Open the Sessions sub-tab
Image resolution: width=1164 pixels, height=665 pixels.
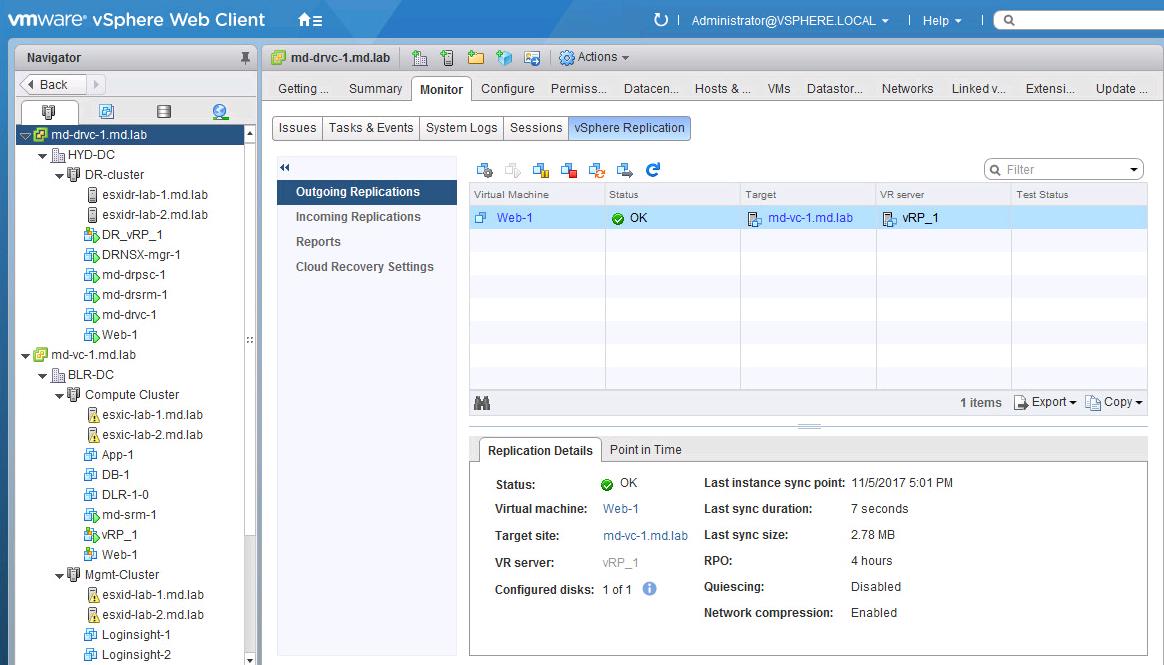tap(536, 128)
